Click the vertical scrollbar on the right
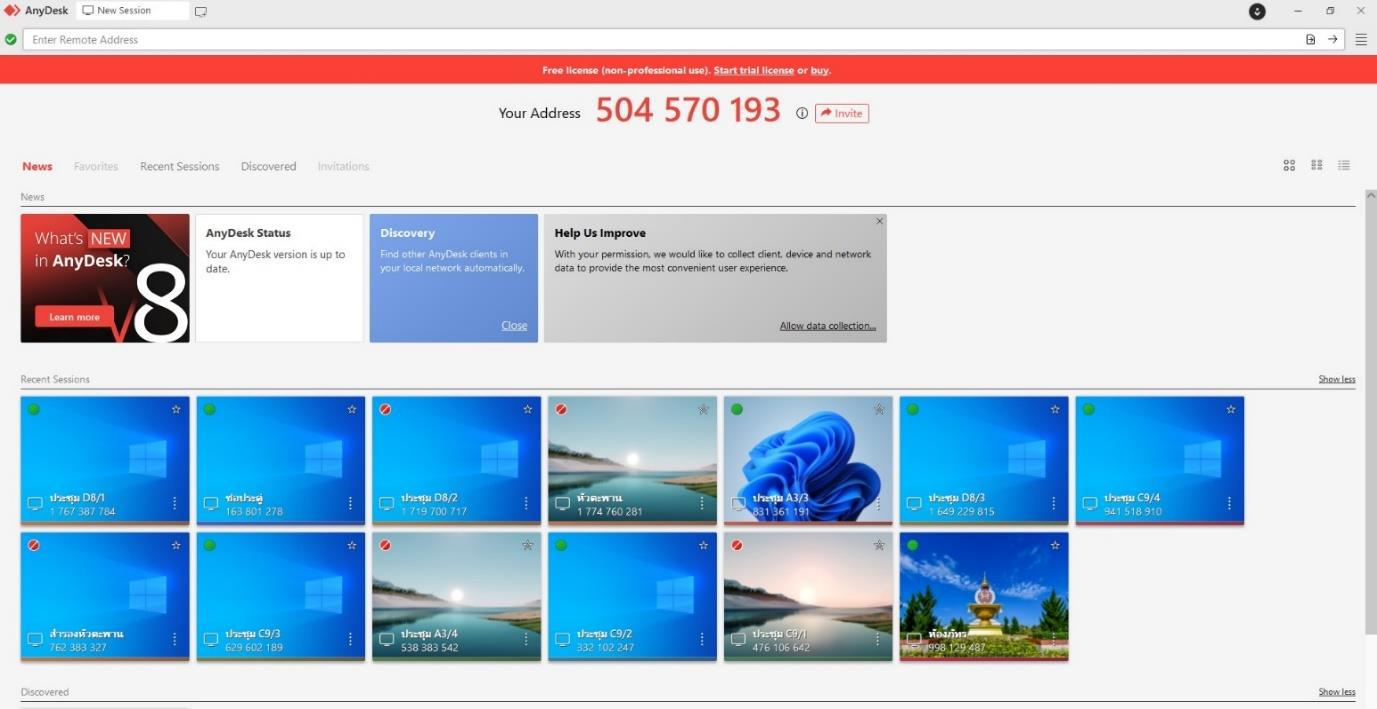 click(x=1370, y=412)
